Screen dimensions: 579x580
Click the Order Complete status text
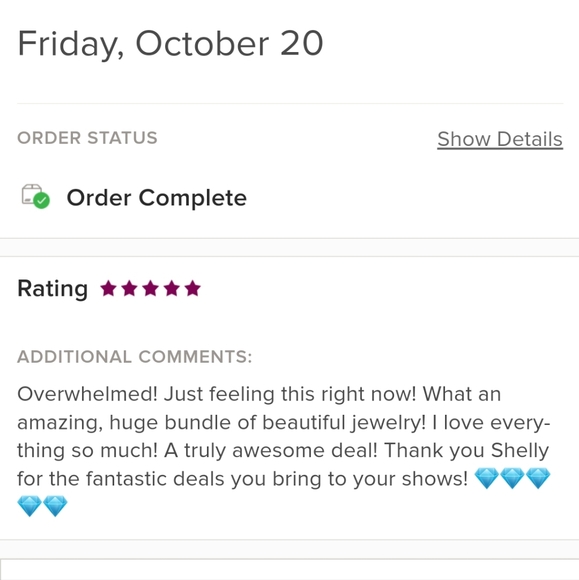pyautogui.click(x=156, y=198)
